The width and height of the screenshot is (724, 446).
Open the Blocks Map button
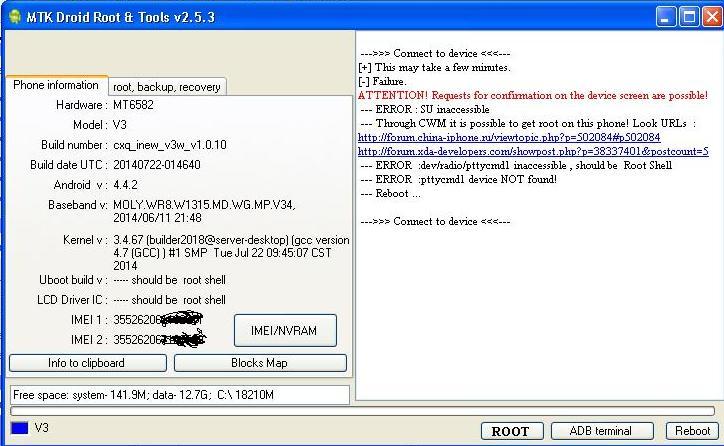[260, 363]
